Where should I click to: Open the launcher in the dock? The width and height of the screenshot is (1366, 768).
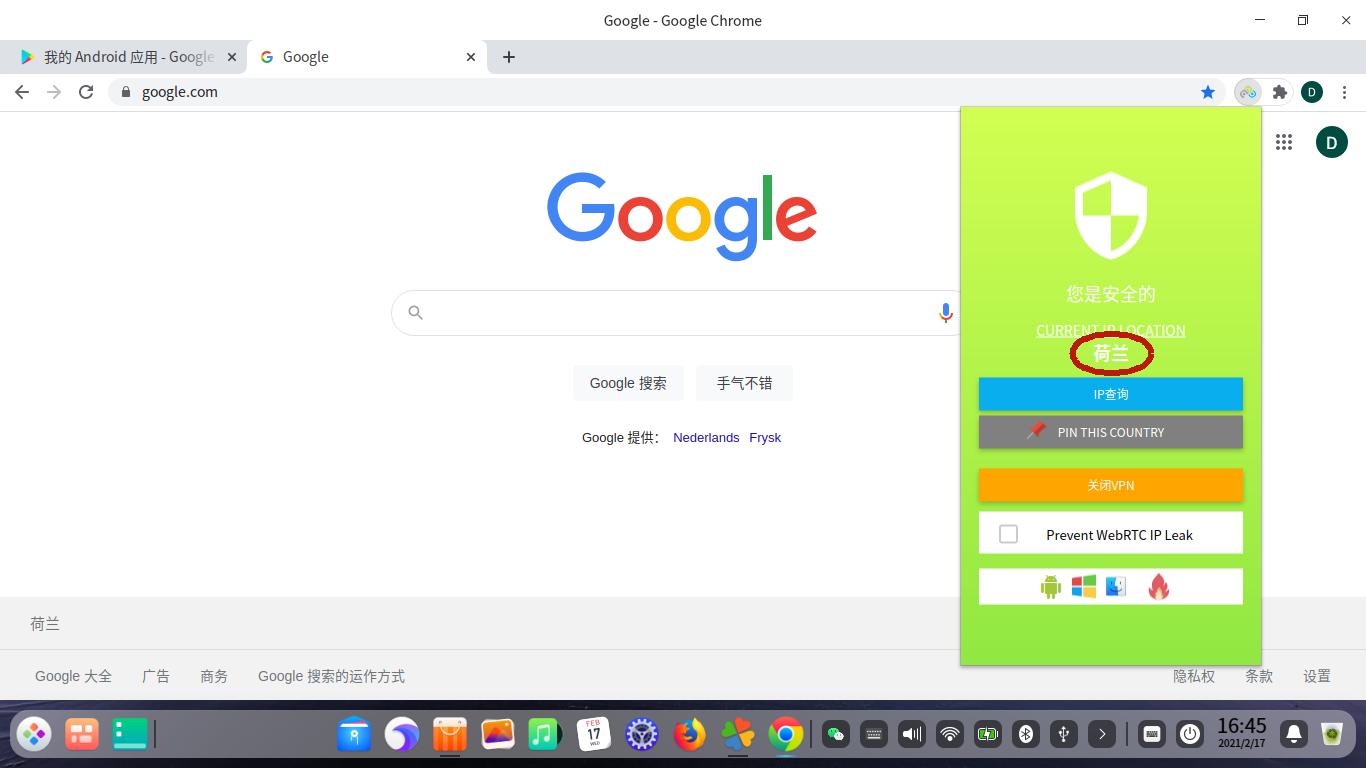pos(34,735)
